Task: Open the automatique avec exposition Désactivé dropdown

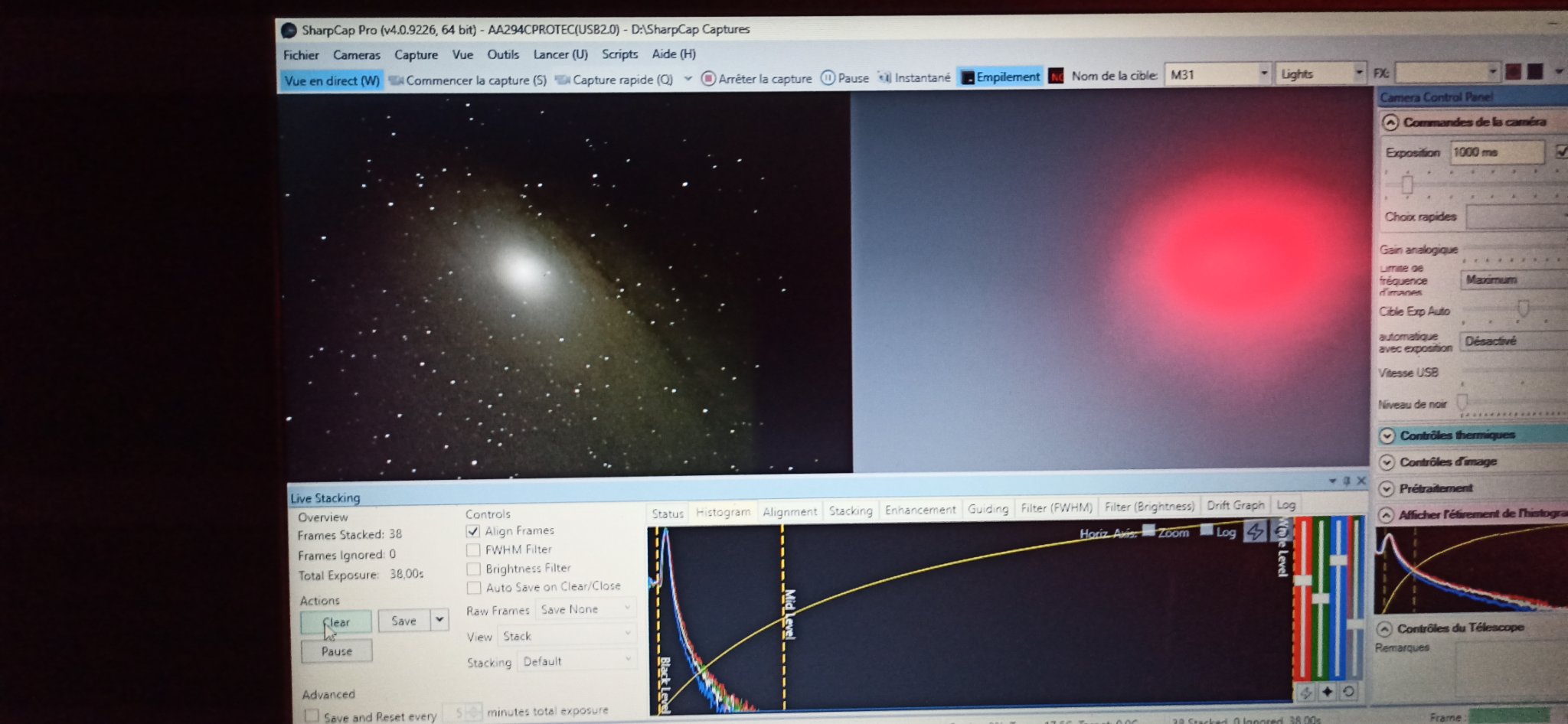Action: (x=1514, y=341)
